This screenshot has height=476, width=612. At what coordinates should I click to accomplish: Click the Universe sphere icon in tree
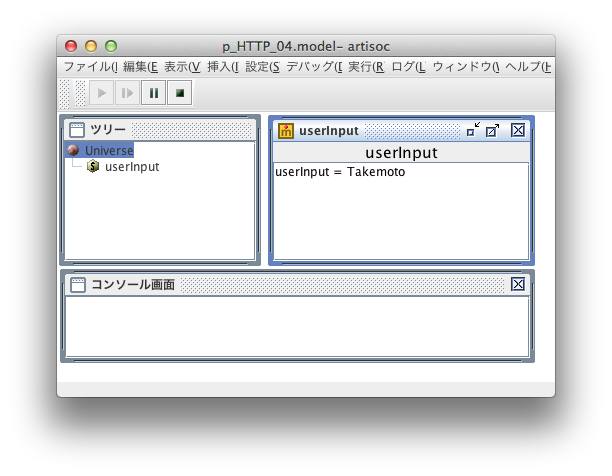click(73, 150)
